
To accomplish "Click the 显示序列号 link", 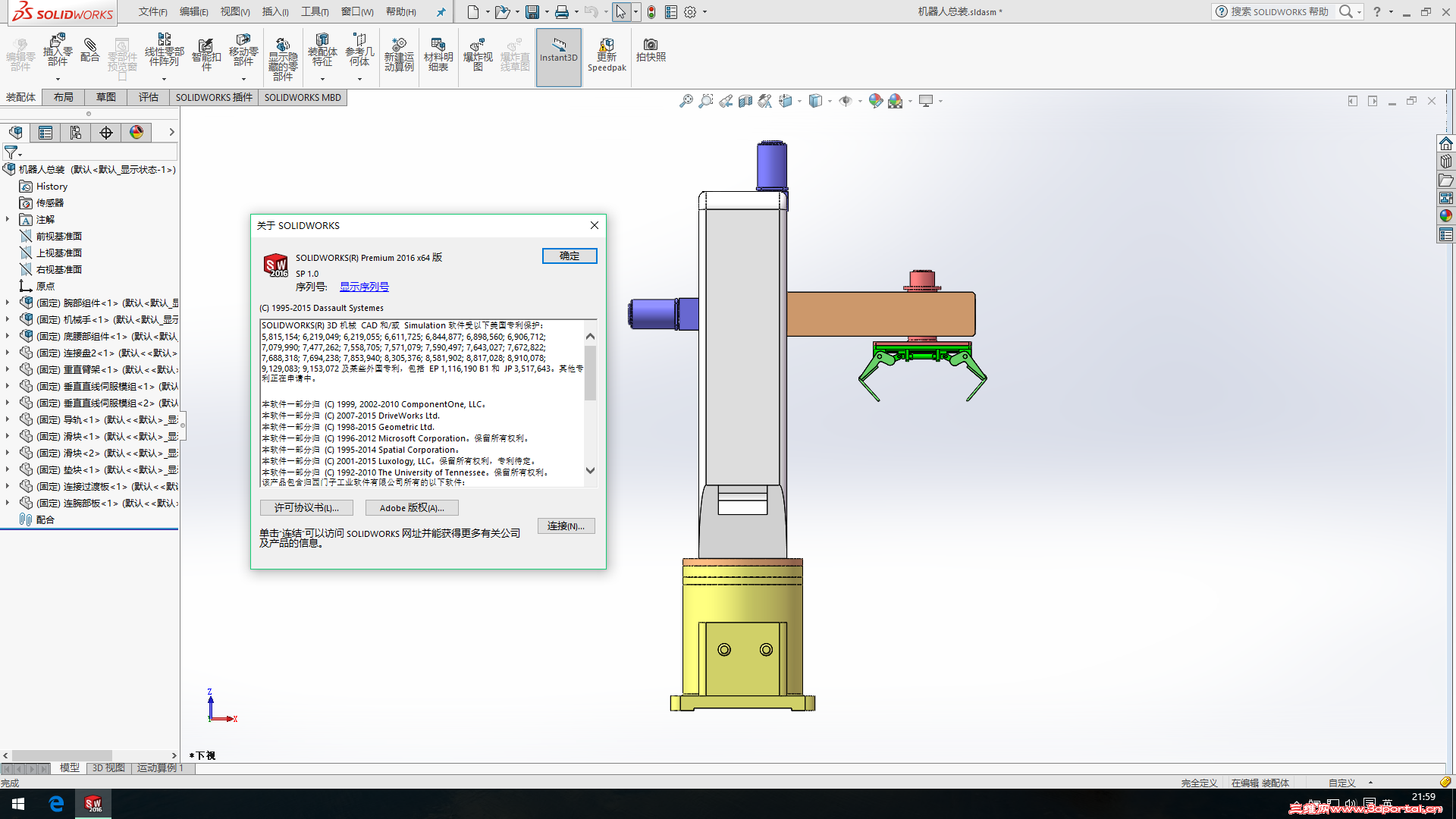I will point(364,287).
